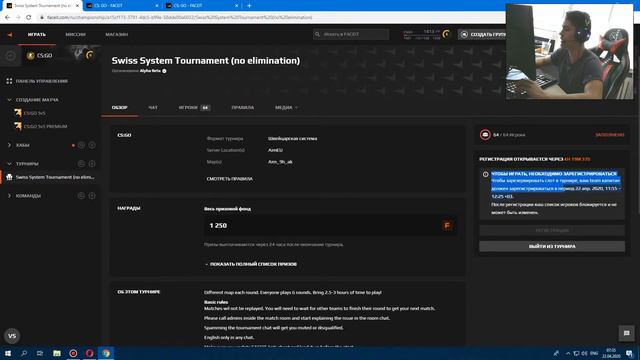This screenshot has width=640, height=360.
Task: Open the Windows notification center
Action: [x=629, y=353]
